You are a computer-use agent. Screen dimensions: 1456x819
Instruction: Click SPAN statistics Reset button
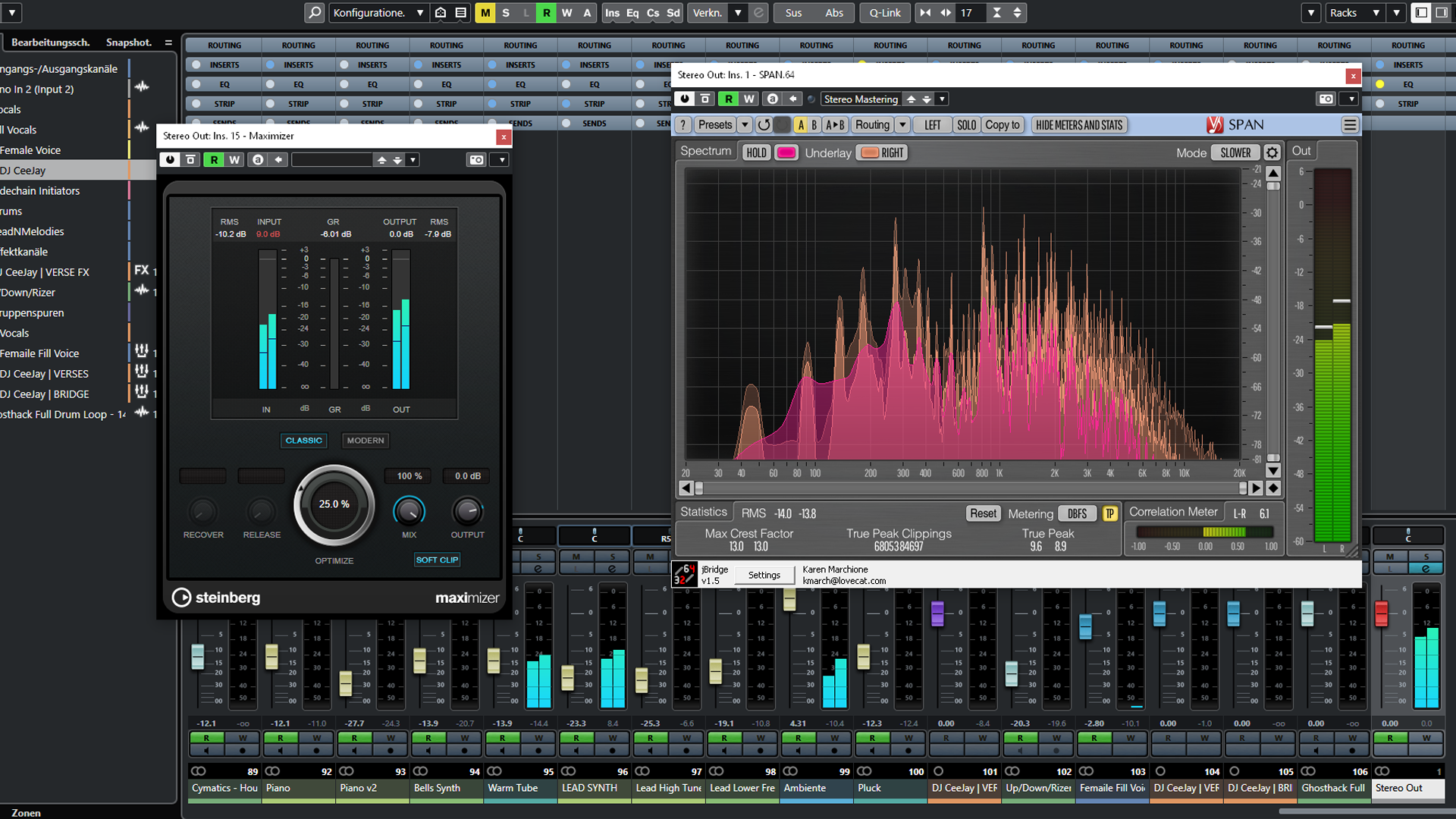pyautogui.click(x=983, y=513)
